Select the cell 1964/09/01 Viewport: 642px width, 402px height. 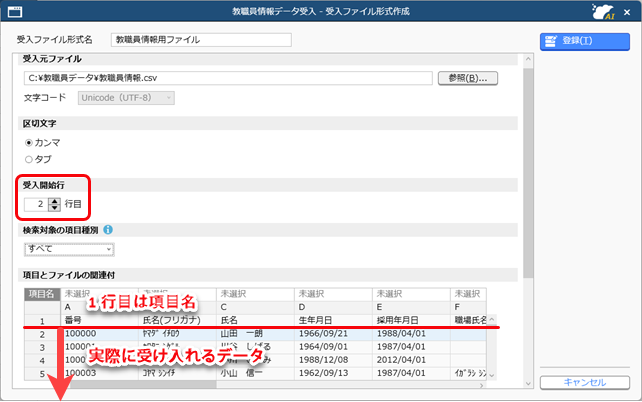(333, 347)
